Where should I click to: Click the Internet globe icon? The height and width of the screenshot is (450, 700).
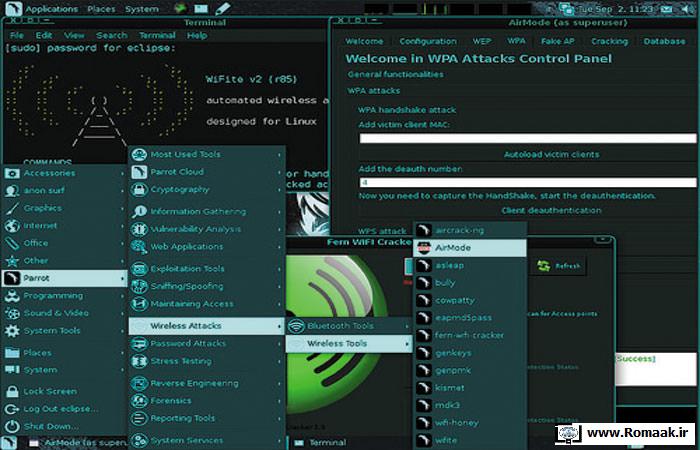[12, 225]
